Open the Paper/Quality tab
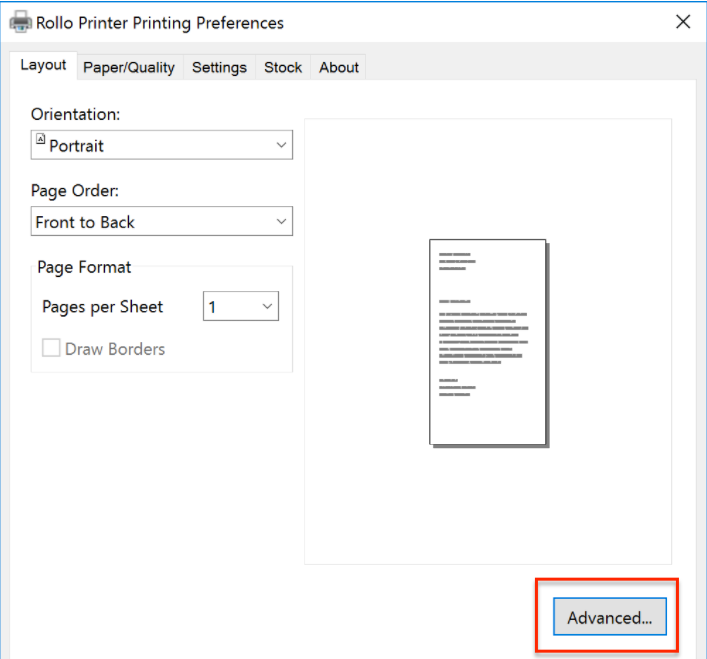 coord(128,68)
